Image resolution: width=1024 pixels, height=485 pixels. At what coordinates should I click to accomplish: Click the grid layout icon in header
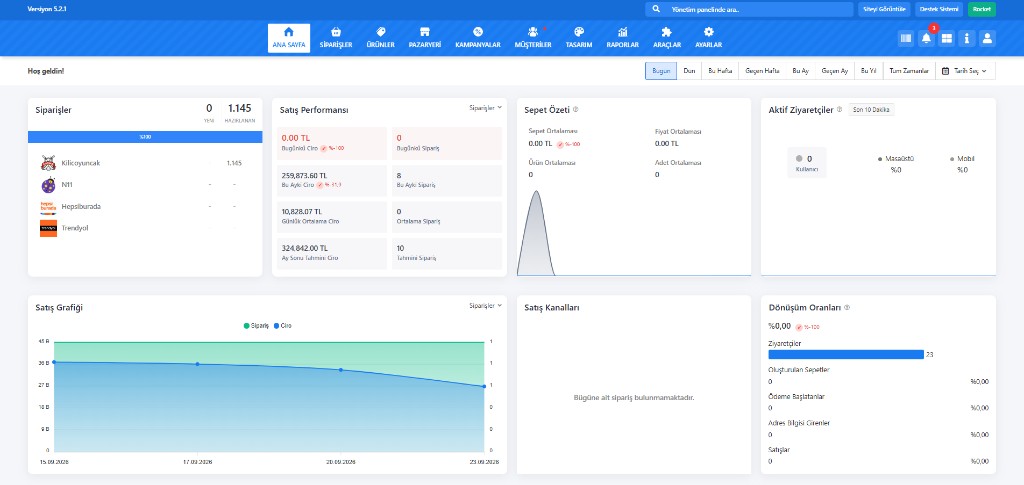(x=946, y=39)
